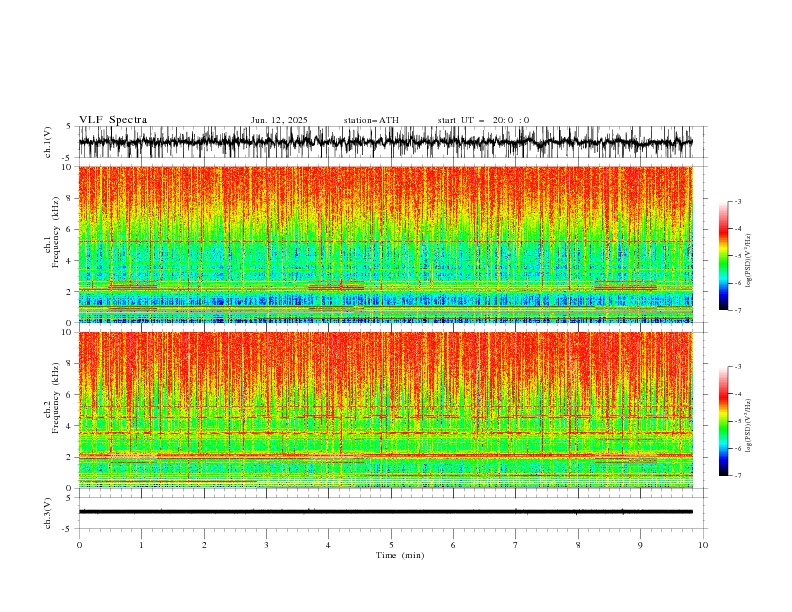The width and height of the screenshot is (792, 612).
Task: Click the ch.1 spectrogram plot area
Action: pos(385,244)
